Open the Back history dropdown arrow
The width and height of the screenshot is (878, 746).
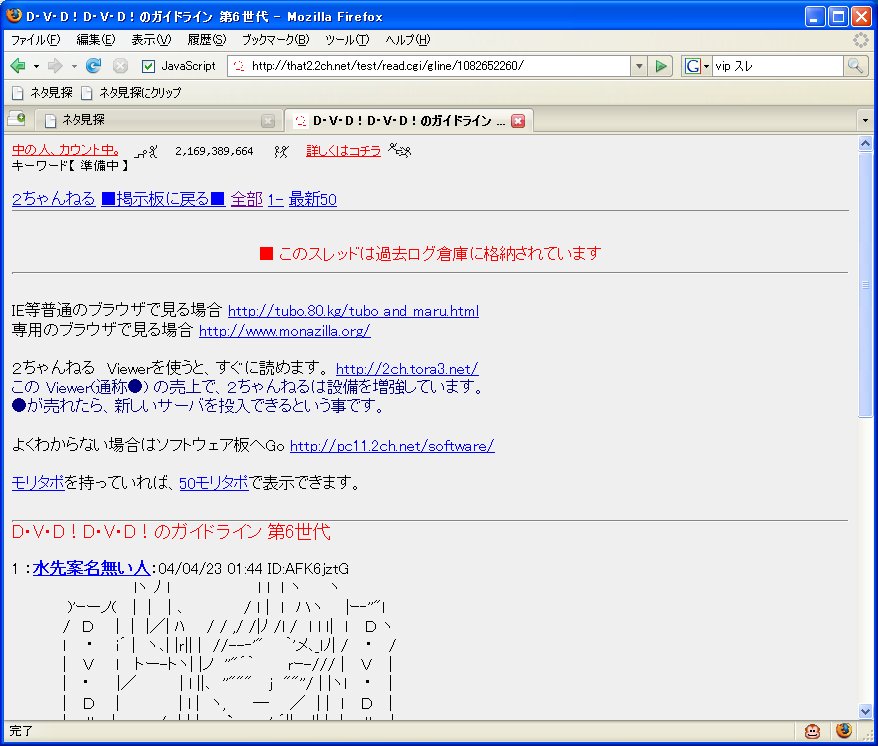click(36, 66)
